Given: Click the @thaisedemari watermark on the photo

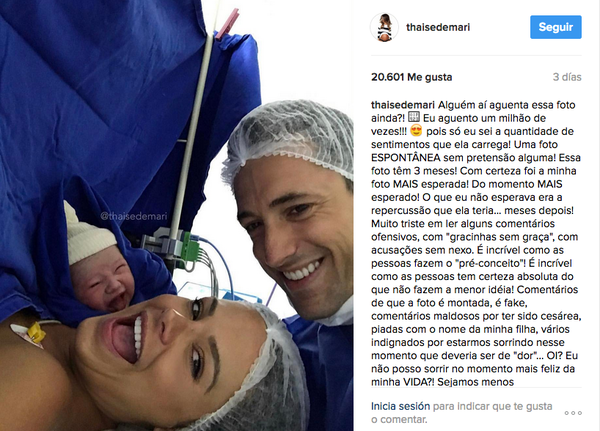Looking at the screenshot, I should (x=134, y=216).
